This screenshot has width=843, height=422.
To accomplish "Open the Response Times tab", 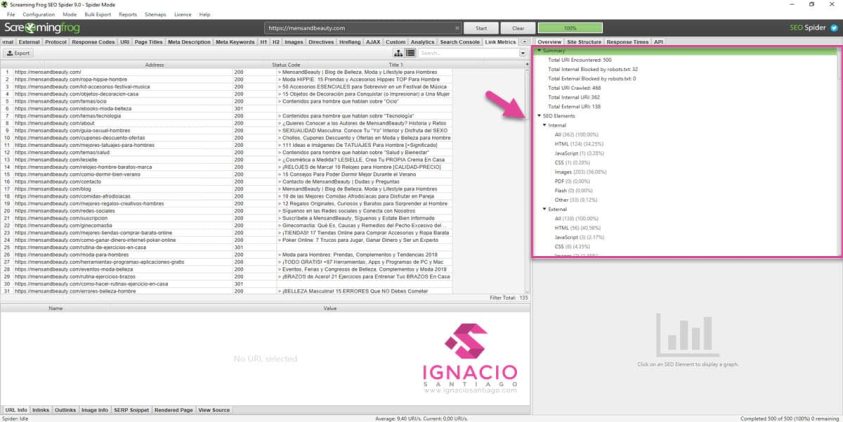I will pyautogui.click(x=627, y=42).
